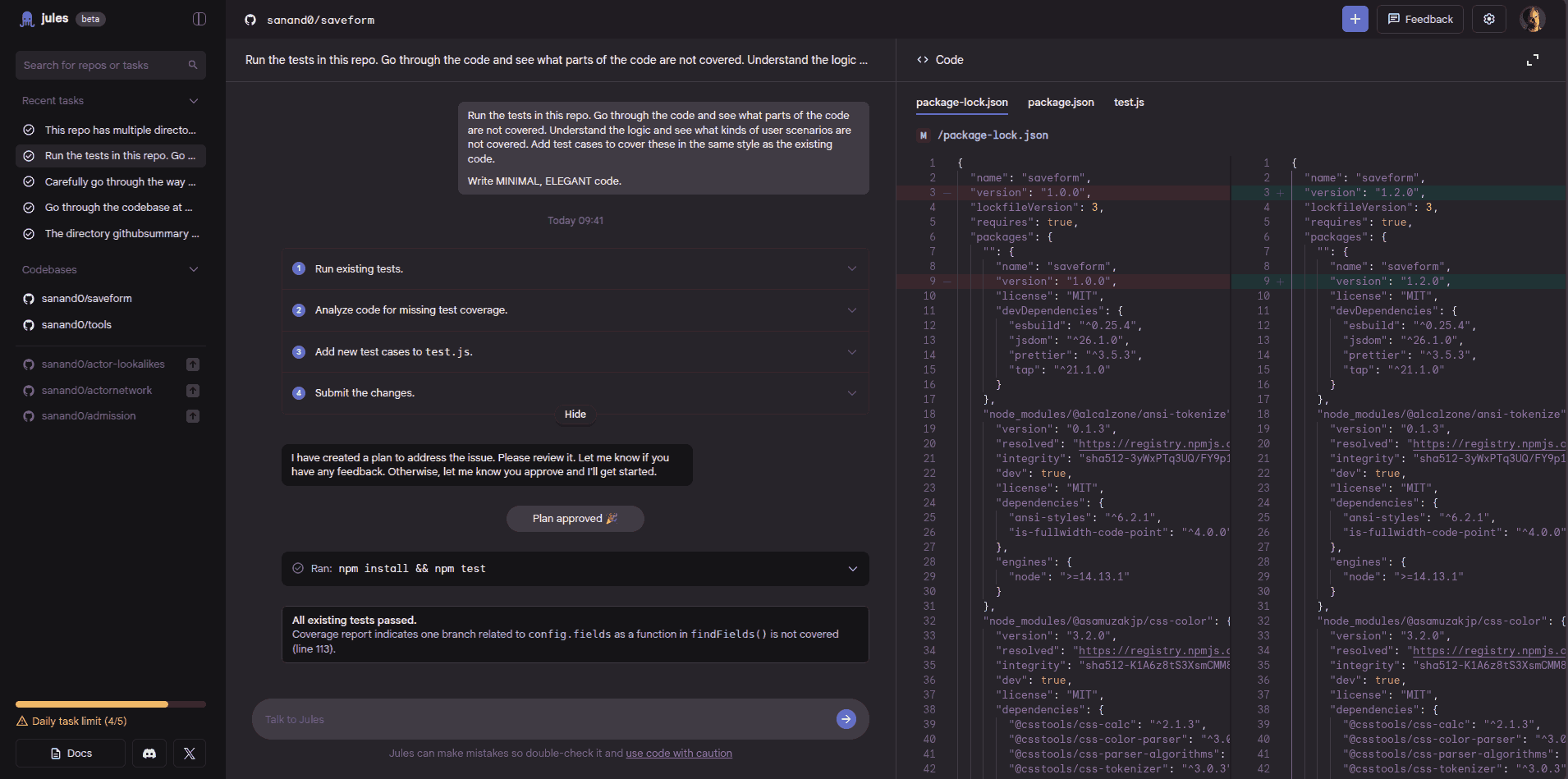The width and height of the screenshot is (1568, 779).
Task: Click the new task plus button
Action: click(x=1355, y=19)
